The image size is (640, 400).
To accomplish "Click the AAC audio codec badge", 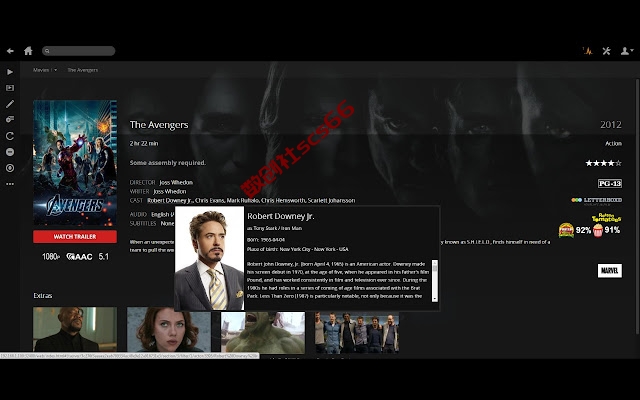I will (79, 256).
